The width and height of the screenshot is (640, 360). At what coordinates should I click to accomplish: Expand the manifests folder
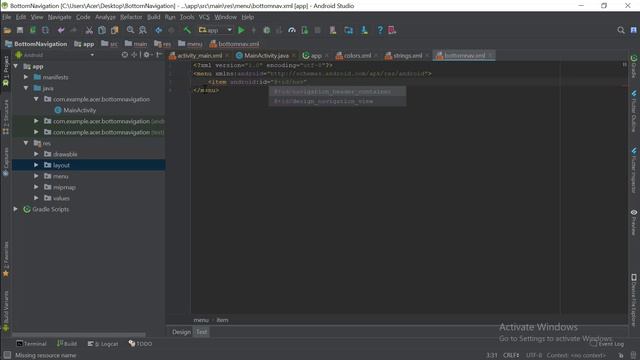point(26,77)
